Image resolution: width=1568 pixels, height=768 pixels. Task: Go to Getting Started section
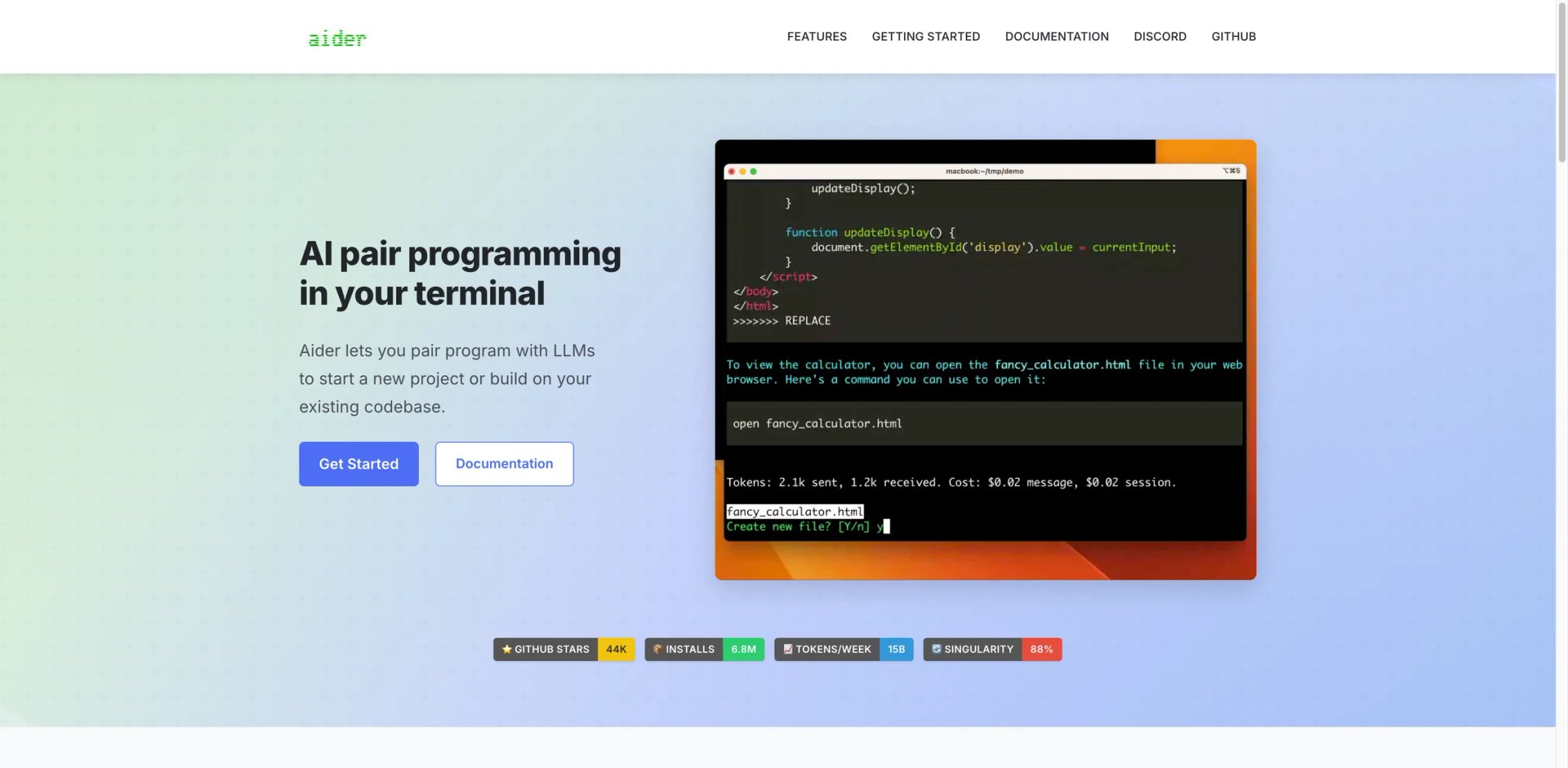(x=926, y=37)
